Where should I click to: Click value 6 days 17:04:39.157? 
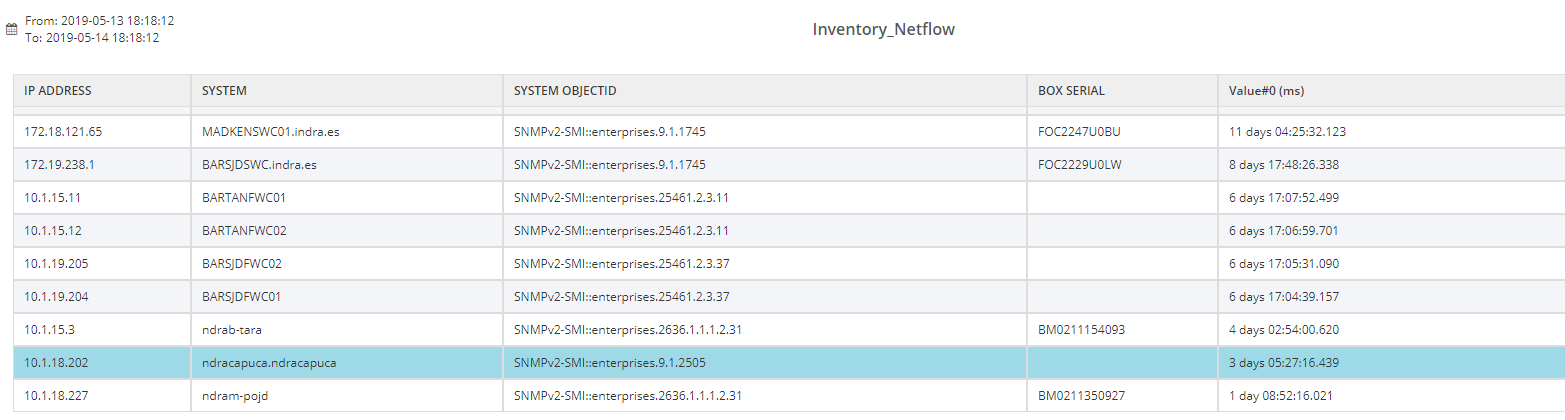1284,296
